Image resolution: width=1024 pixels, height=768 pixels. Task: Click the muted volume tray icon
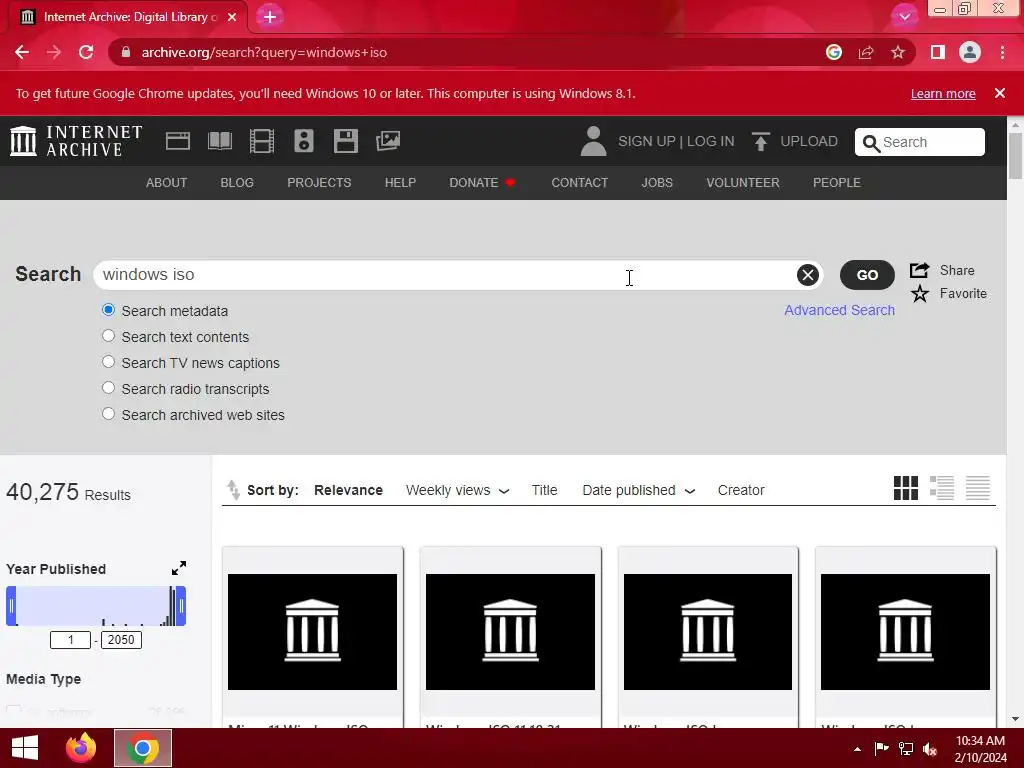(x=930, y=748)
